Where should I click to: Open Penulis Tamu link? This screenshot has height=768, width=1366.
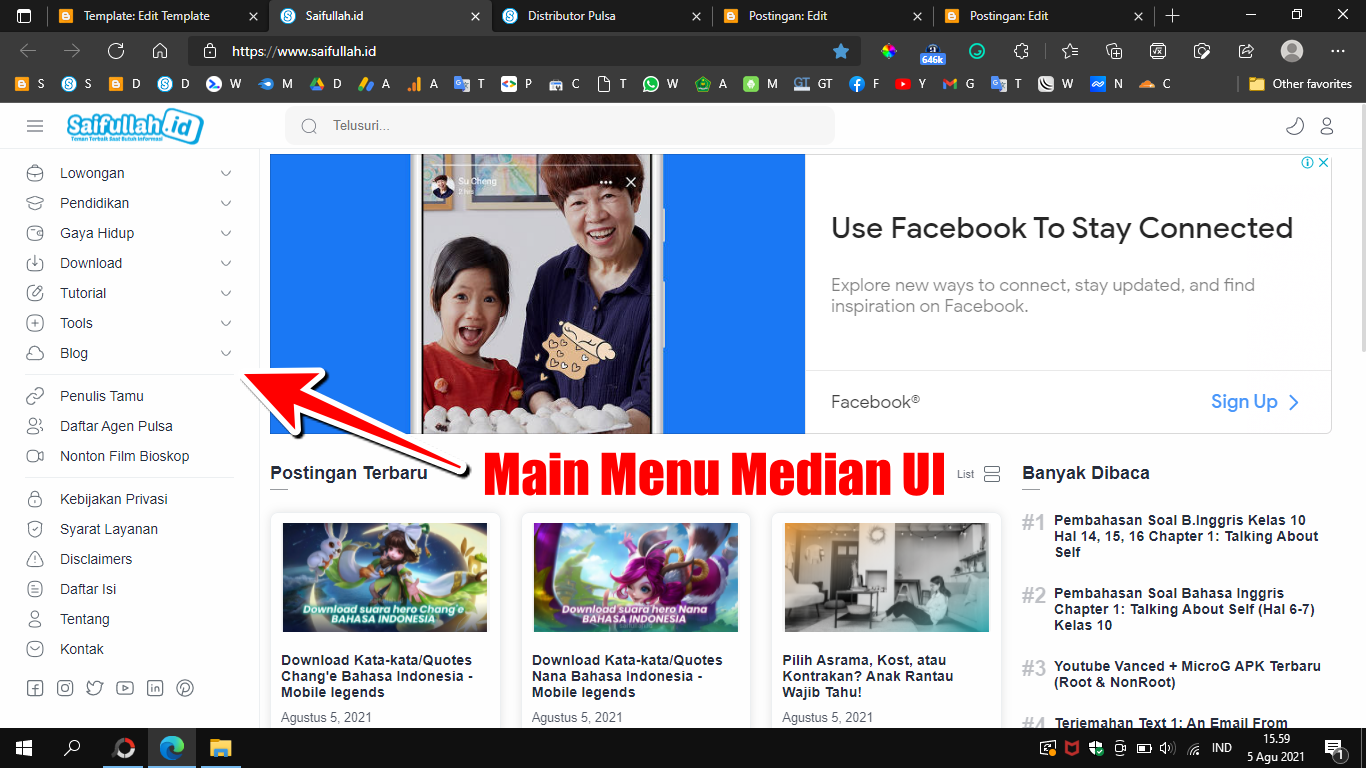[x=102, y=396]
